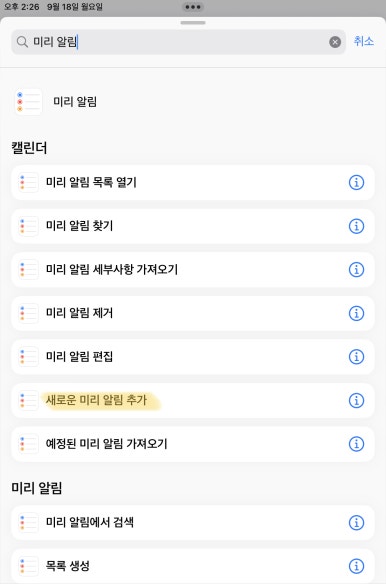View info for 미리 알림에서 검색

(x=356, y=523)
